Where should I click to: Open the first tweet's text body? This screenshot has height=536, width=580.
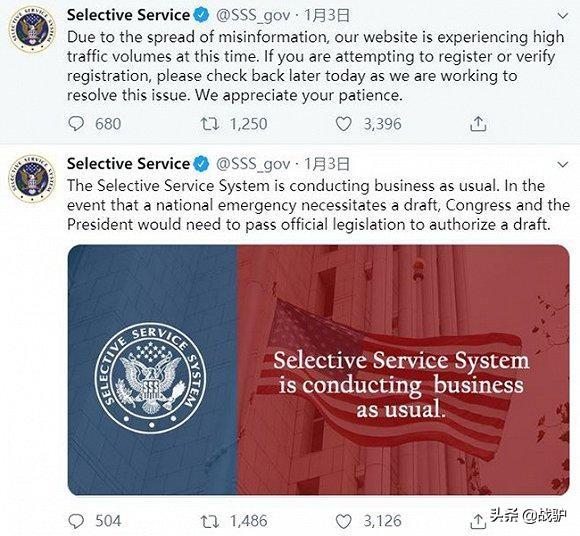[x=316, y=66]
